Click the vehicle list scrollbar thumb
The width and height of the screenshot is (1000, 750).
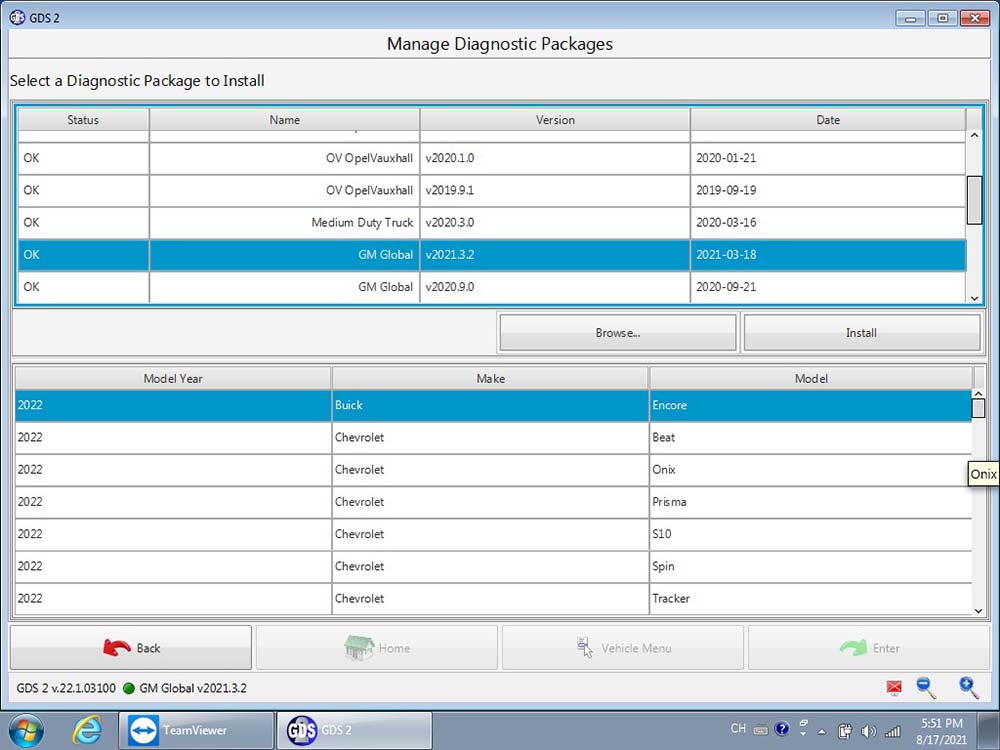(x=978, y=408)
